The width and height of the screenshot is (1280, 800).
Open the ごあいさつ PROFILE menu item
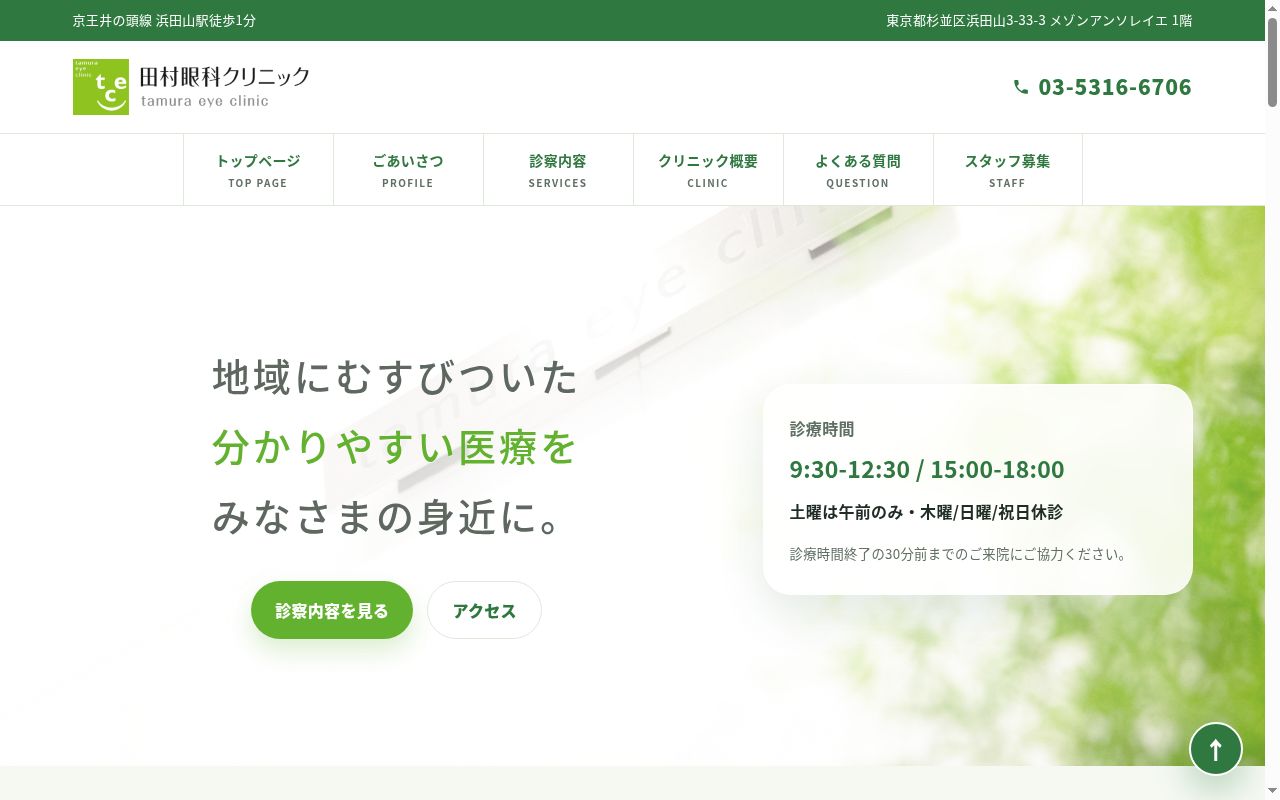coord(408,170)
